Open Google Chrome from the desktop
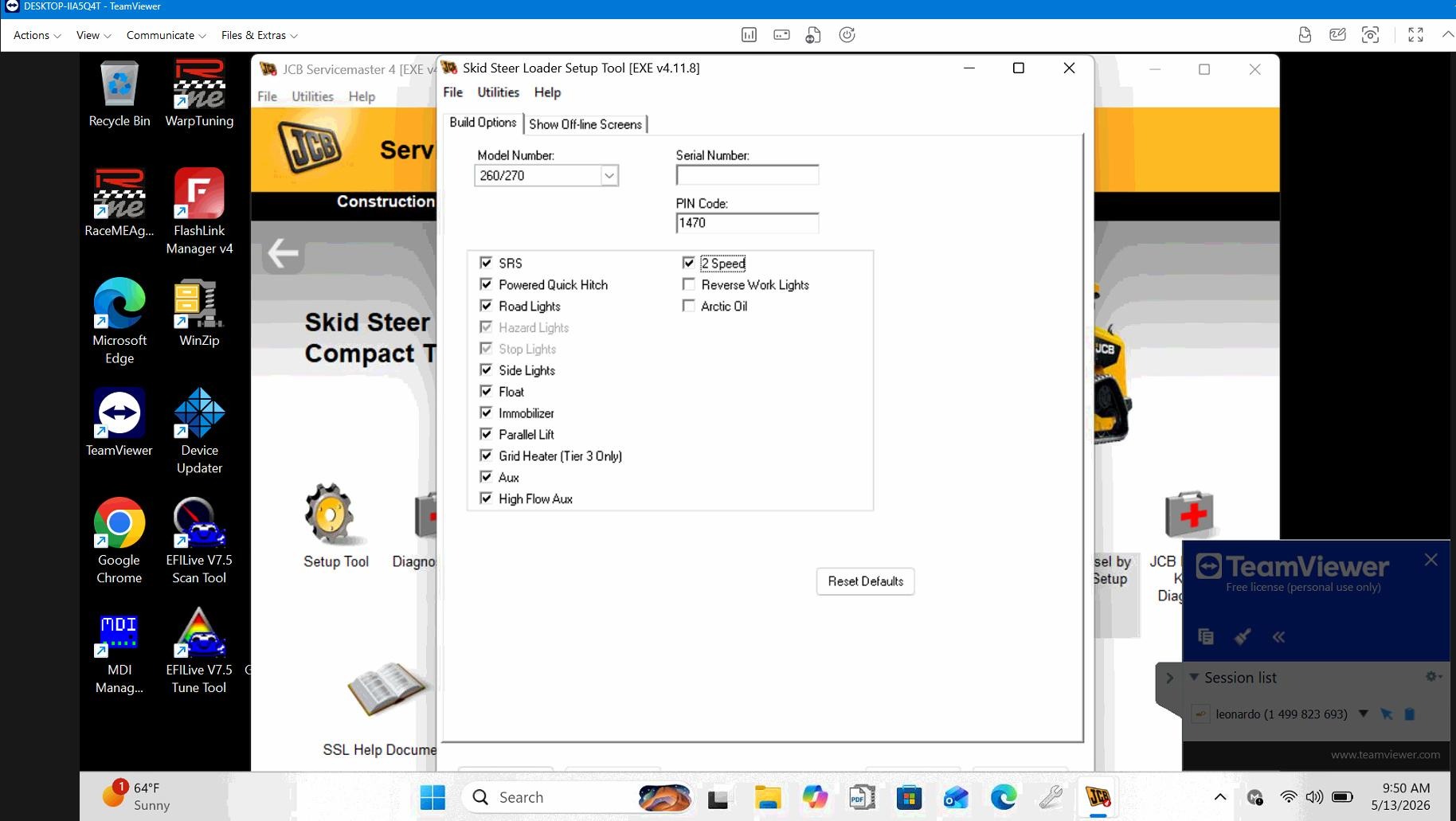This screenshot has height=821, width=1456. (x=119, y=541)
